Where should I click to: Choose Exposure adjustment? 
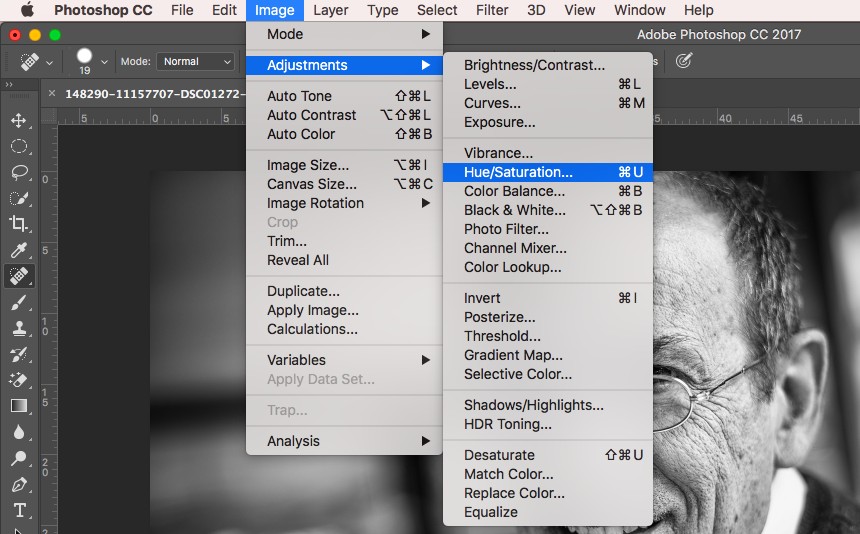pyautogui.click(x=548, y=122)
